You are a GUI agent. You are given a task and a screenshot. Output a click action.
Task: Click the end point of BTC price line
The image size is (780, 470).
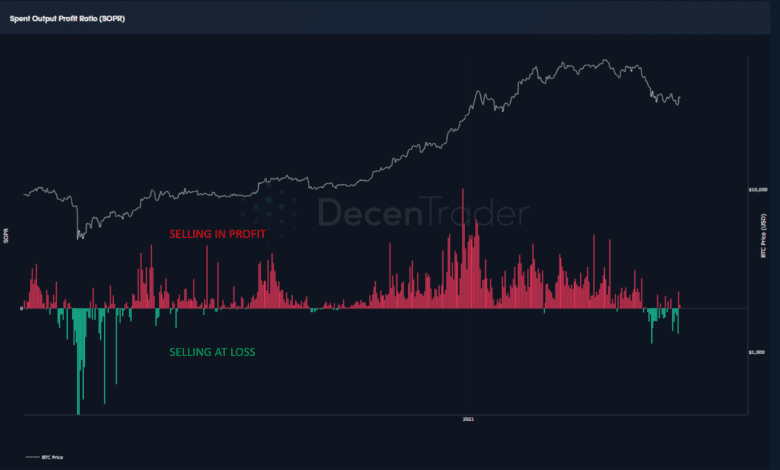[x=680, y=98]
